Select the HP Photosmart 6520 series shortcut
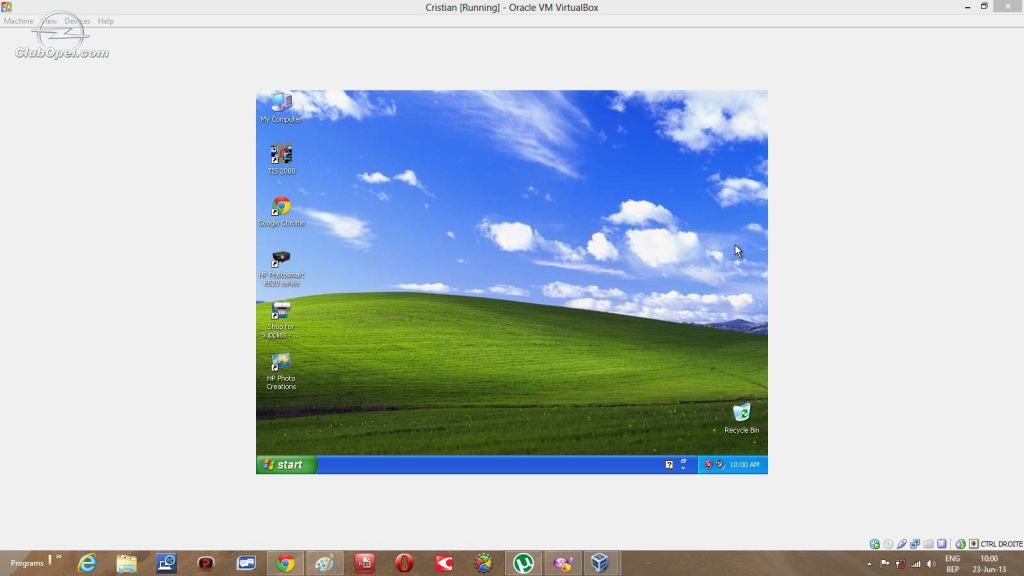This screenshot has height=576, width=1024. coord(281,268)
